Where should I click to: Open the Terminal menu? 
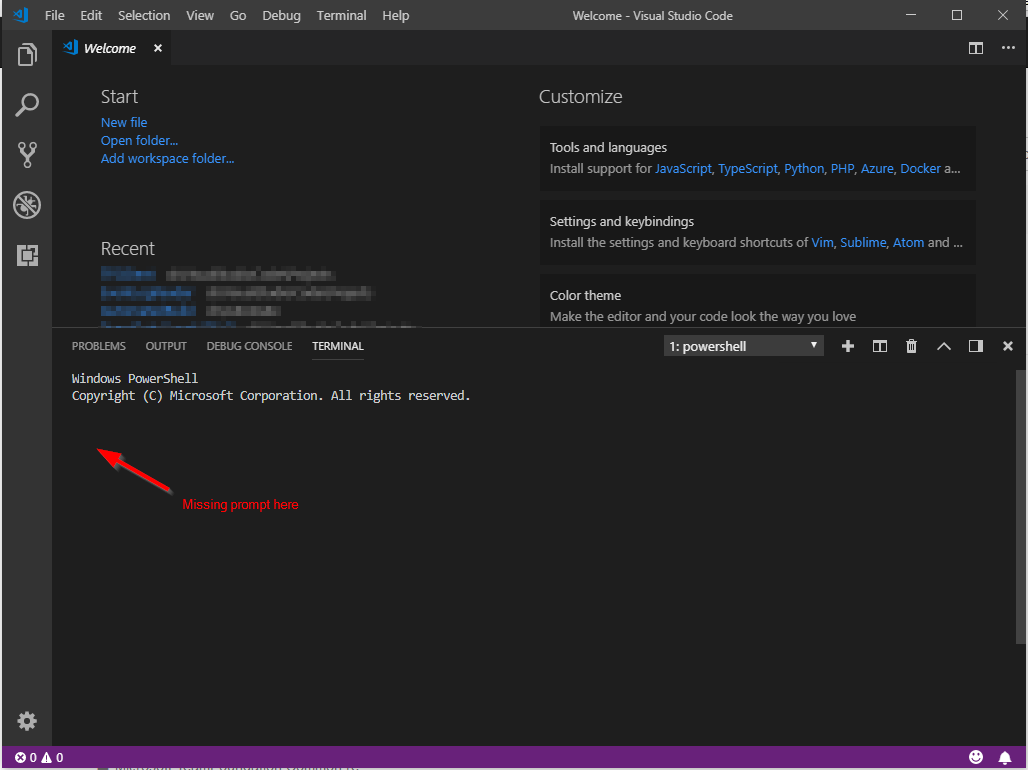(x=341, y=15)
